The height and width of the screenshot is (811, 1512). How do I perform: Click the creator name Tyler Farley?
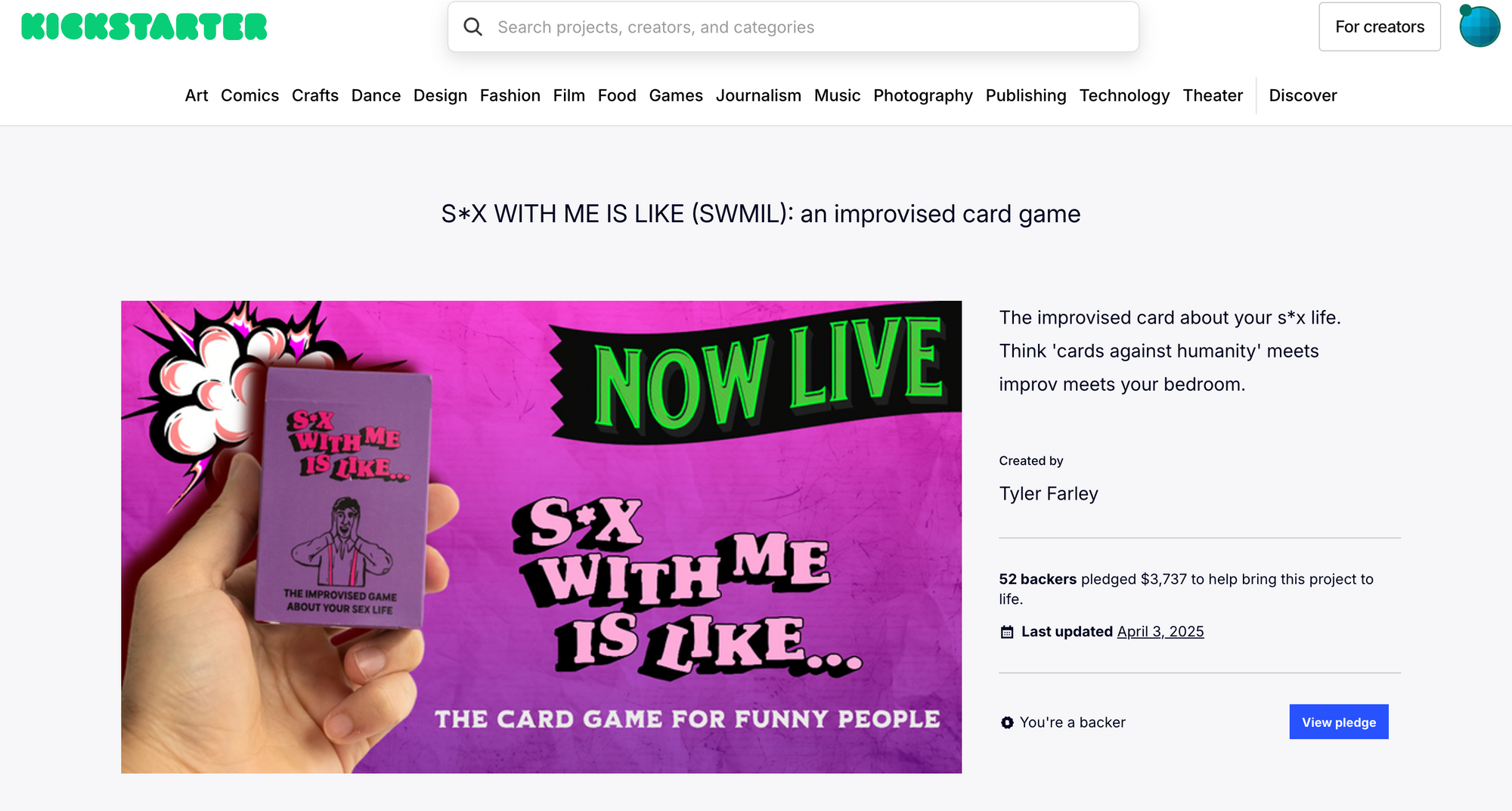(x=1049, y=494)
